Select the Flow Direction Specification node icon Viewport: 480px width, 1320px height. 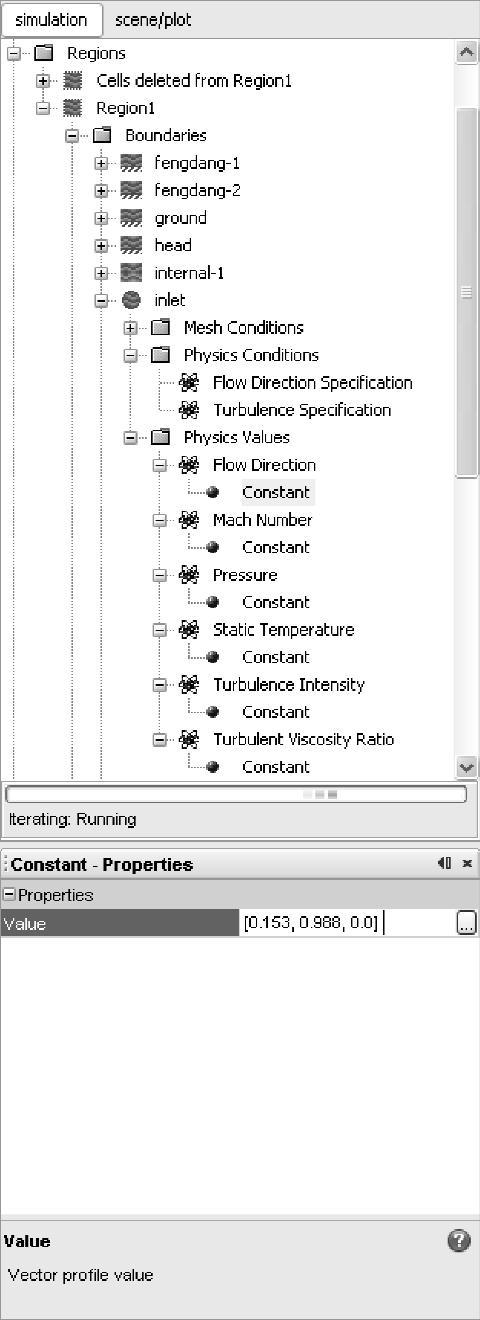[189, 382]
